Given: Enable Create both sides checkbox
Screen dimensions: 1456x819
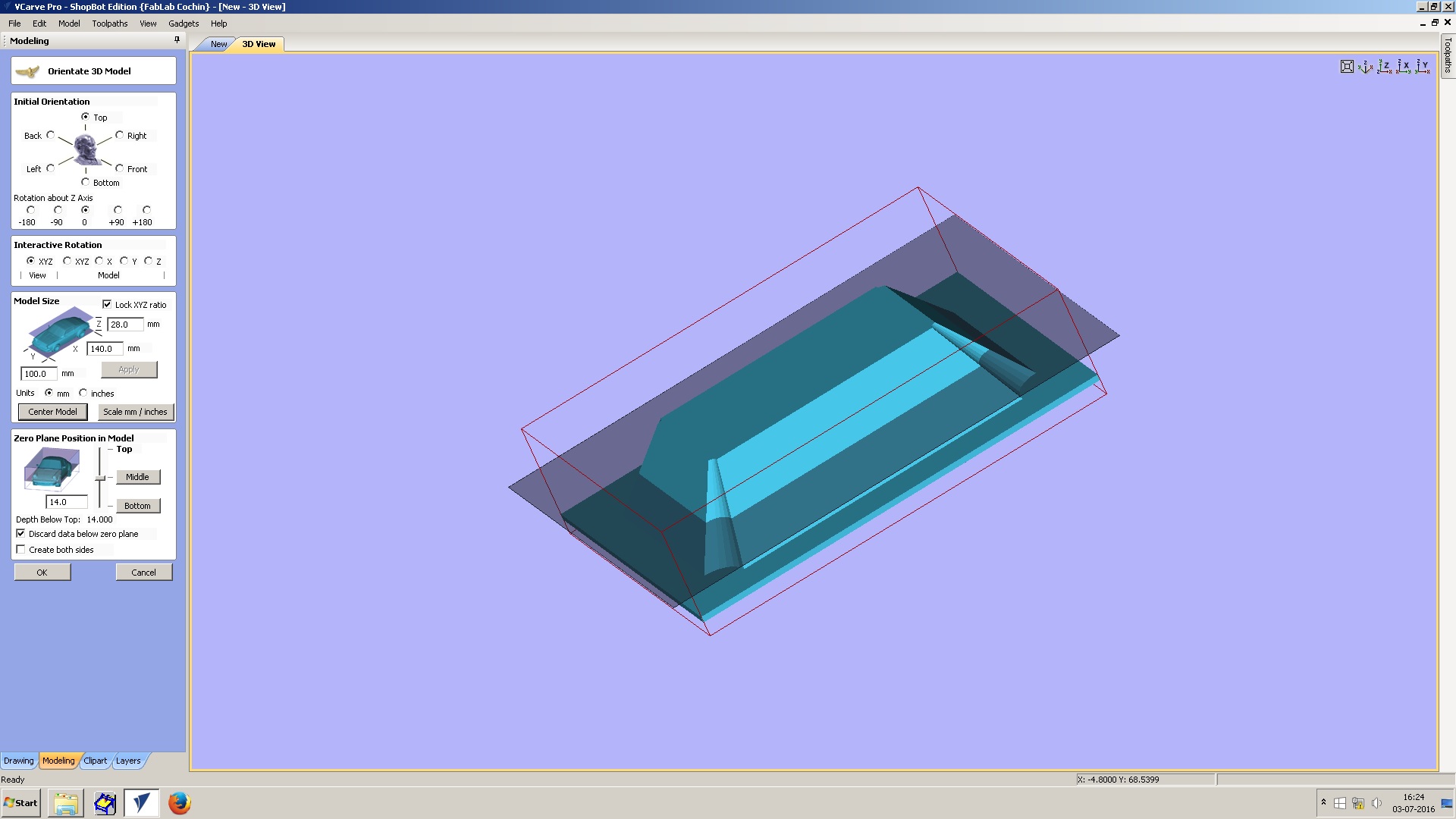Looking at the screenshot, I should [x=20, y=550].
